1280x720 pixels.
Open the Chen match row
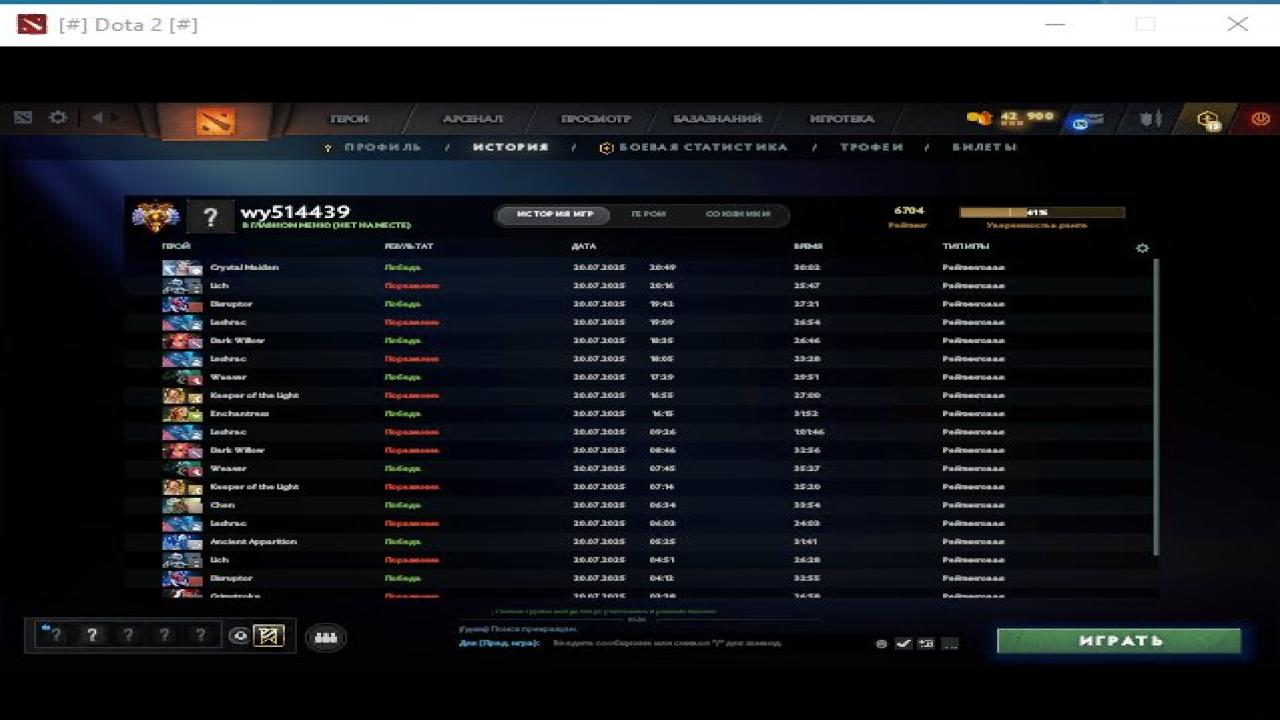pyautogui.click(x=640, y=505)
